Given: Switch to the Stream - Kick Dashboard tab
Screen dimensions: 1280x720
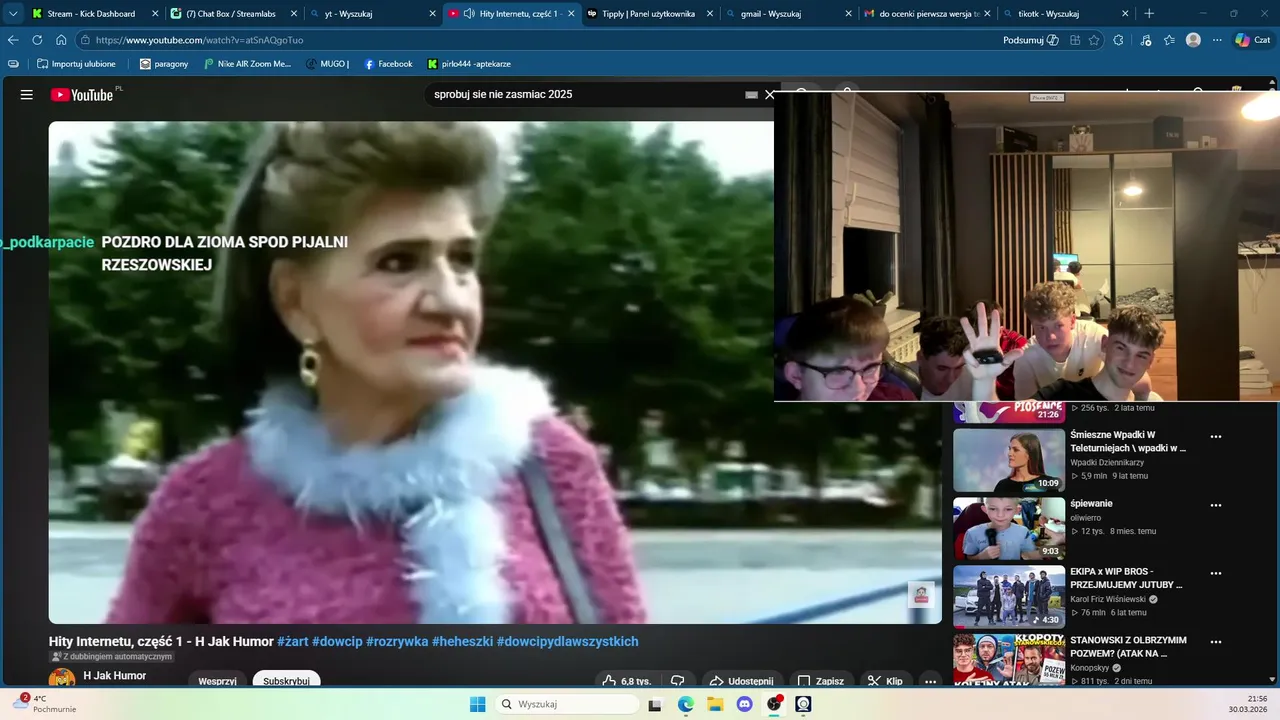Looking at the screenshot, I should click(93, 14).
